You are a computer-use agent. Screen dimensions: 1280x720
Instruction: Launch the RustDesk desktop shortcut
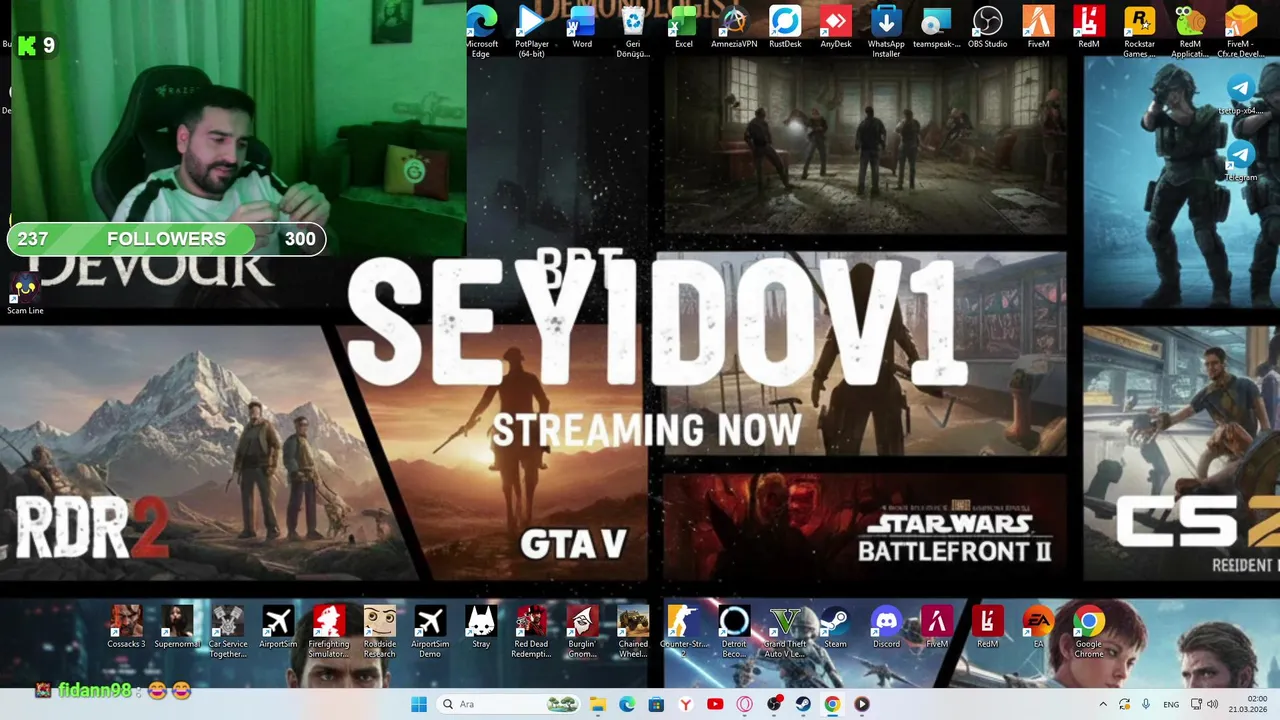(785, 27)
